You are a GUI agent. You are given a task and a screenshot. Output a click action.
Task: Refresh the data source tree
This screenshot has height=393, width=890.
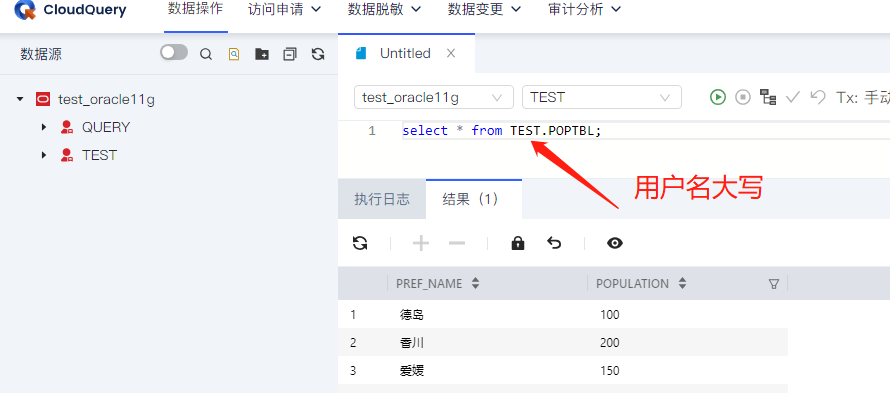point(318,55)
